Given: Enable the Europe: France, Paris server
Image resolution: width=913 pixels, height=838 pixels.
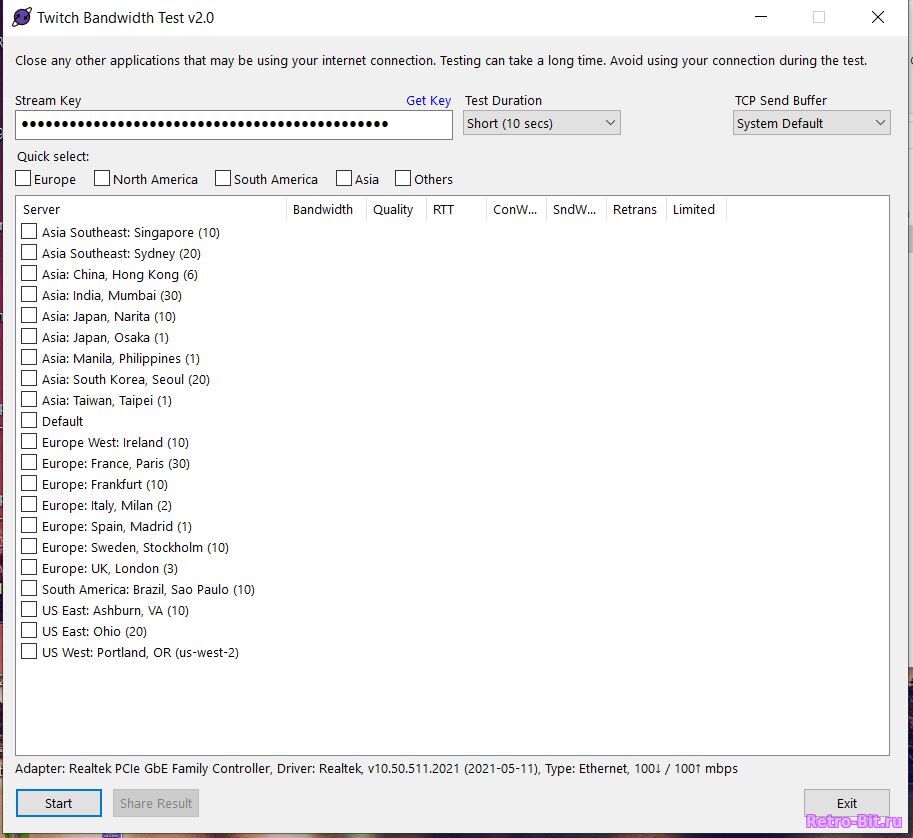Looking at the screenshot, I should point(29,463).
